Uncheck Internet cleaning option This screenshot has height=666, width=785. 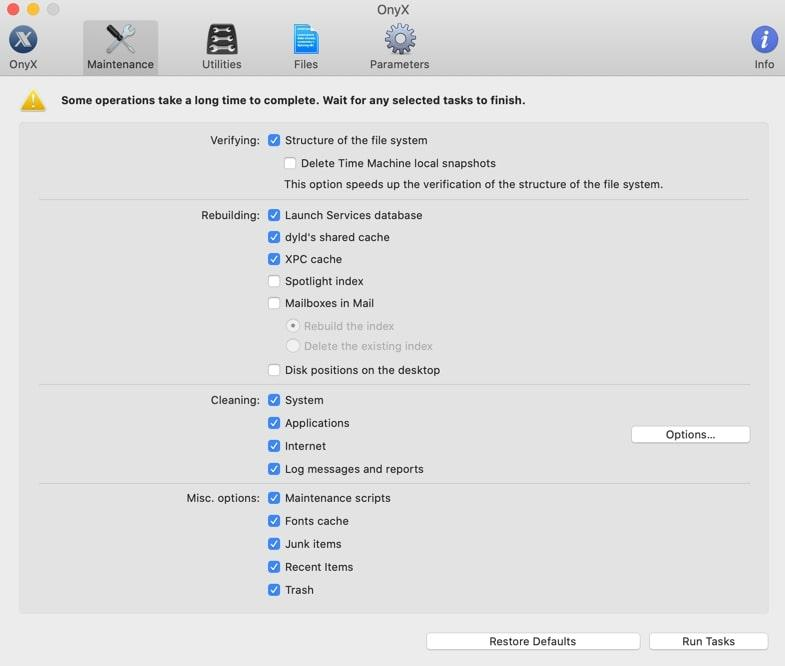tap(274, 446)
